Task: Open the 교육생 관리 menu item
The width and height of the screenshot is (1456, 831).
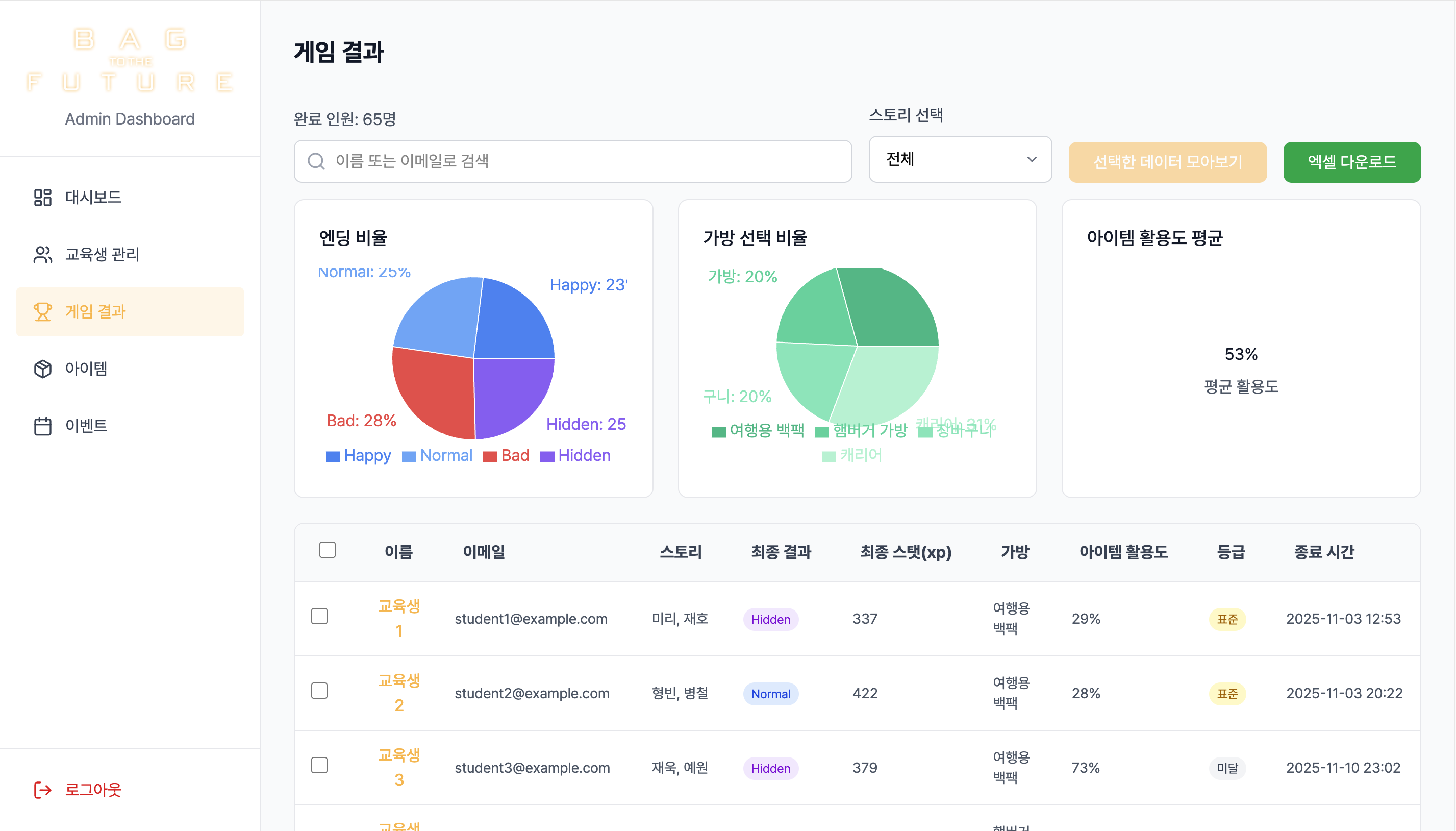Action: (103, 255)
